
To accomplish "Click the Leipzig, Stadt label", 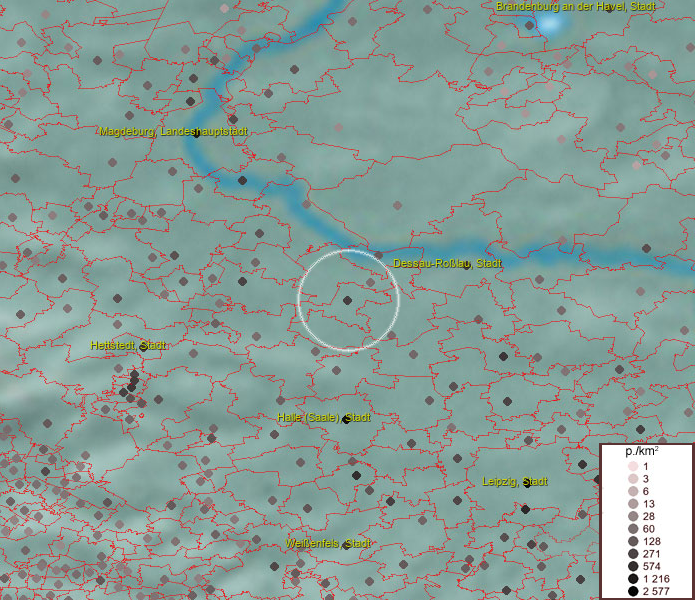I will [x=515, y=482].
